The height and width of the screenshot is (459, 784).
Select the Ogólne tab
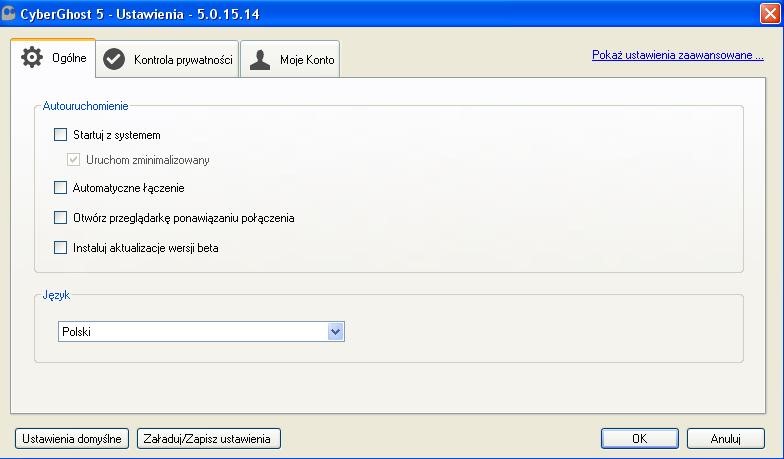pos(53,58)
